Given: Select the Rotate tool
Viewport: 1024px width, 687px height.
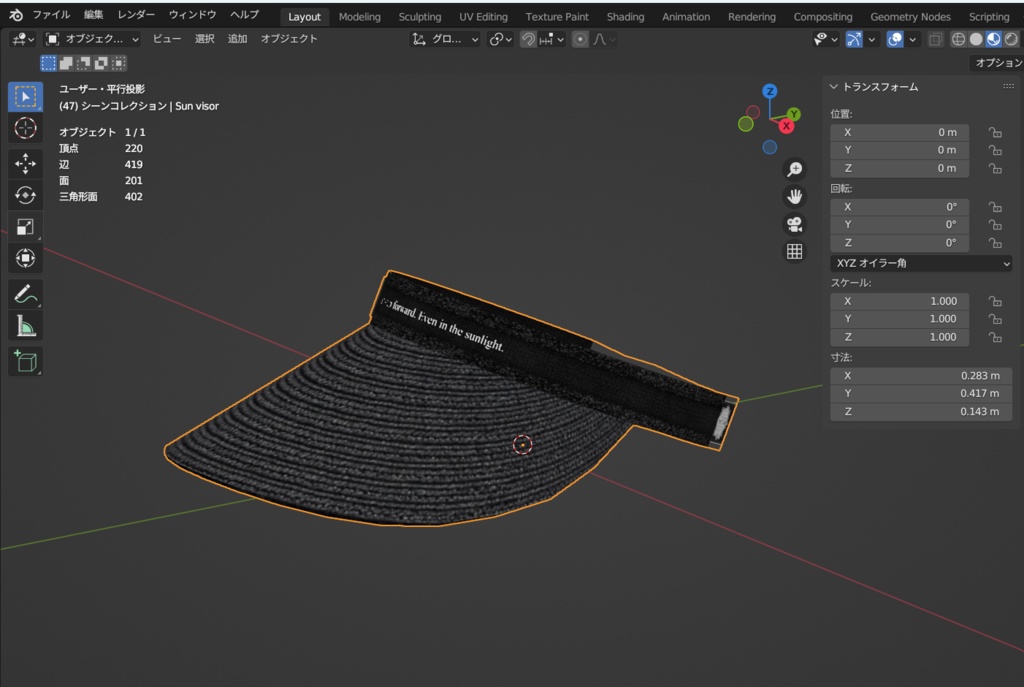Looking at the screenshot, I should [x=25, y=195].
